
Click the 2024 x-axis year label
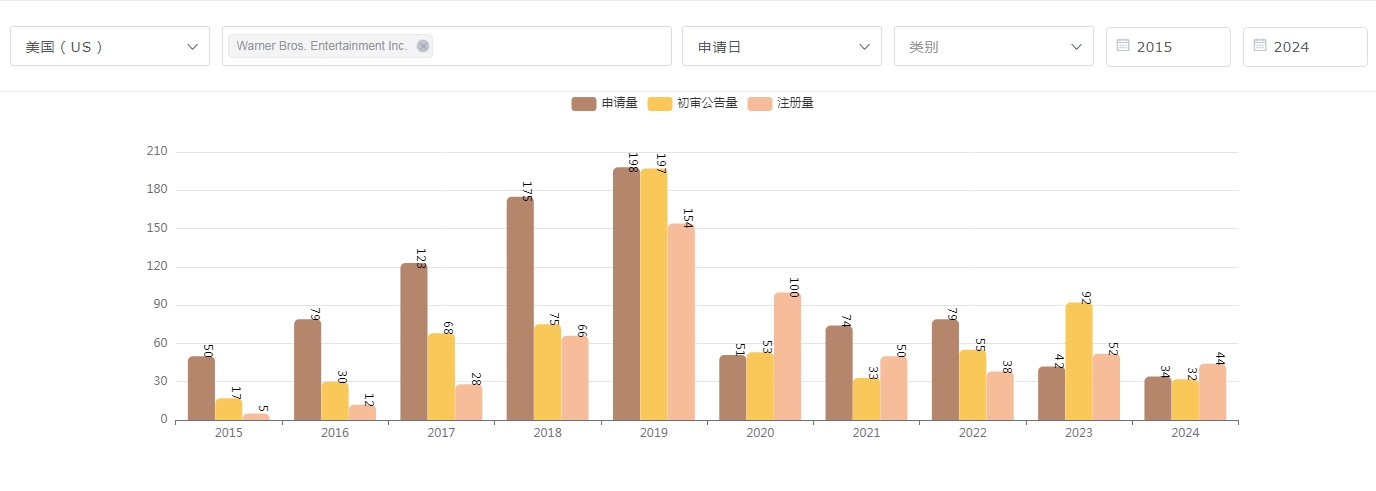(1185, 433)
